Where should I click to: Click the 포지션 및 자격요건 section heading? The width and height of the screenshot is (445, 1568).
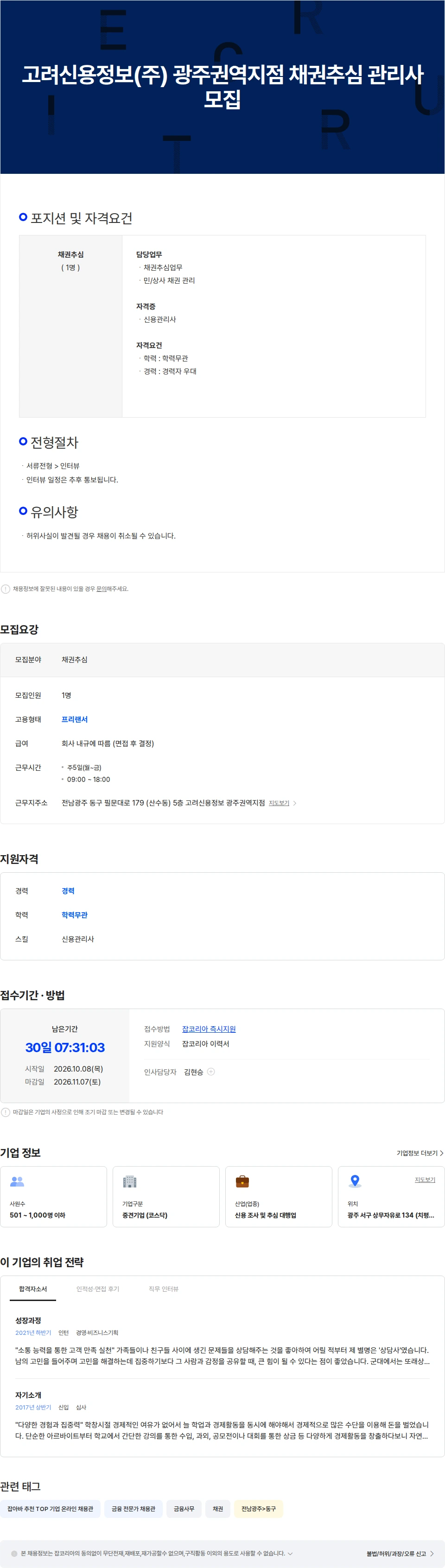coord(82,218)
